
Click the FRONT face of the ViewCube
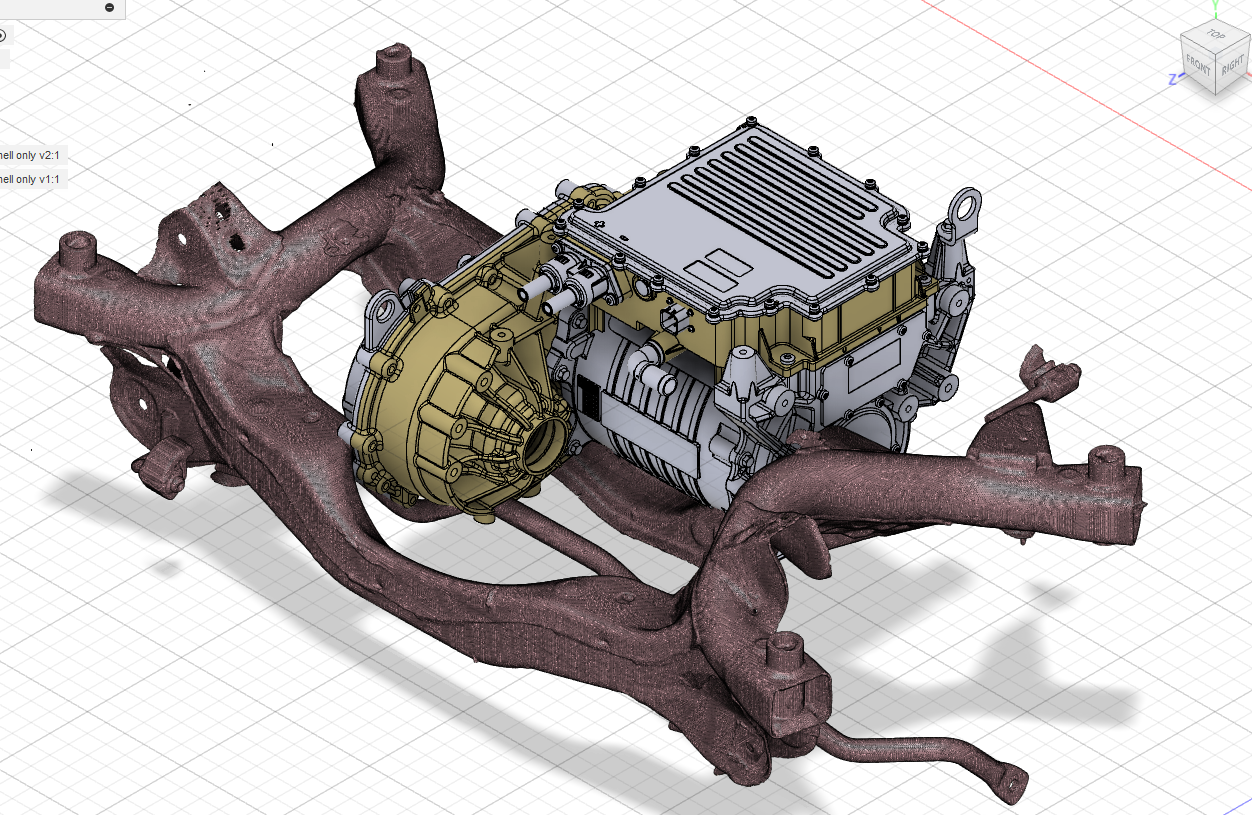coord(1198,66)
